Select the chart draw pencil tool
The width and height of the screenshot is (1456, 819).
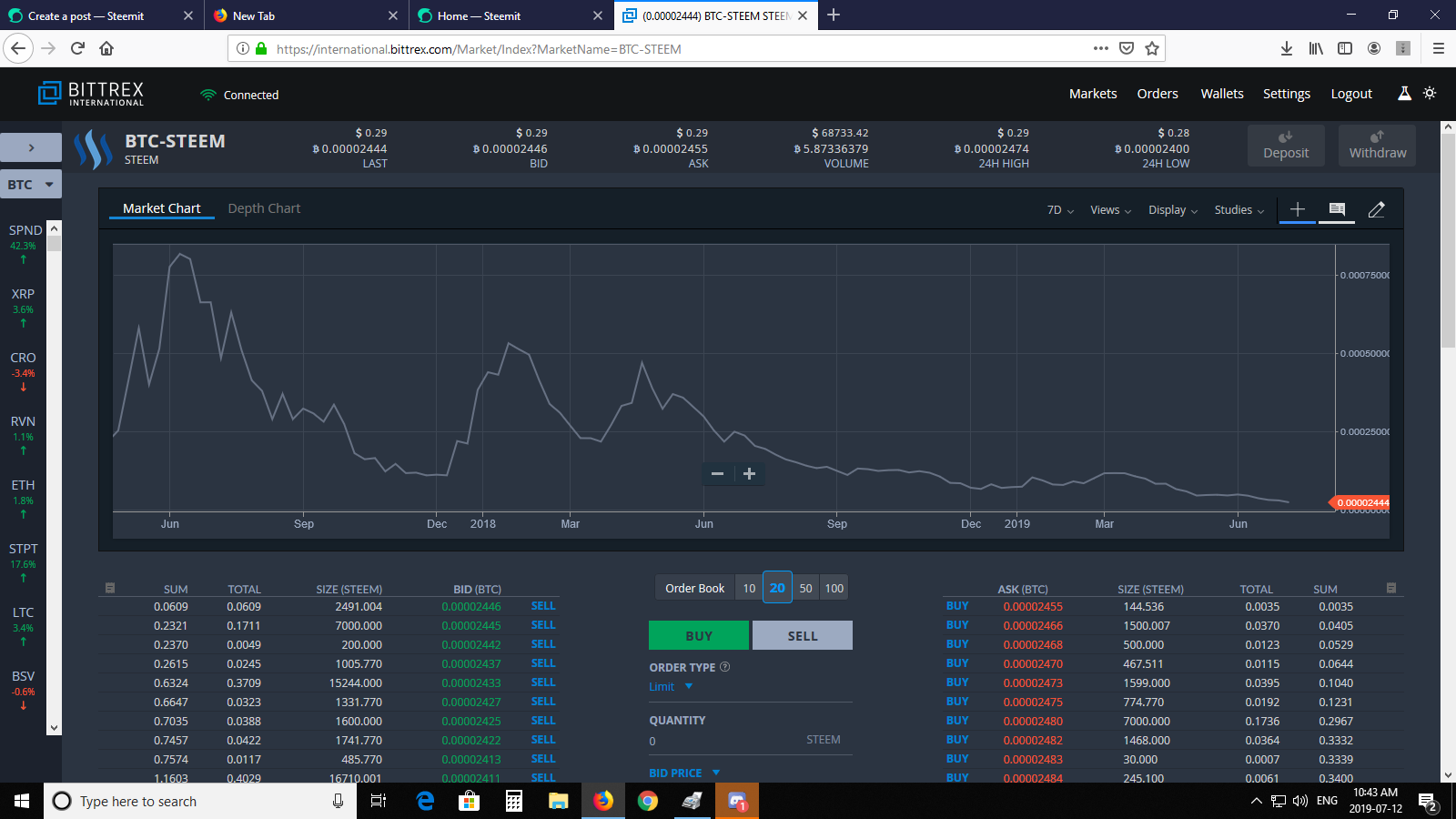coord(1377,209)
